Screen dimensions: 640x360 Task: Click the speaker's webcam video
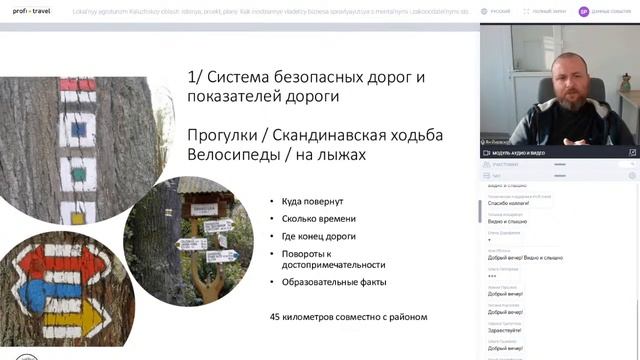[x=560, y=85]
